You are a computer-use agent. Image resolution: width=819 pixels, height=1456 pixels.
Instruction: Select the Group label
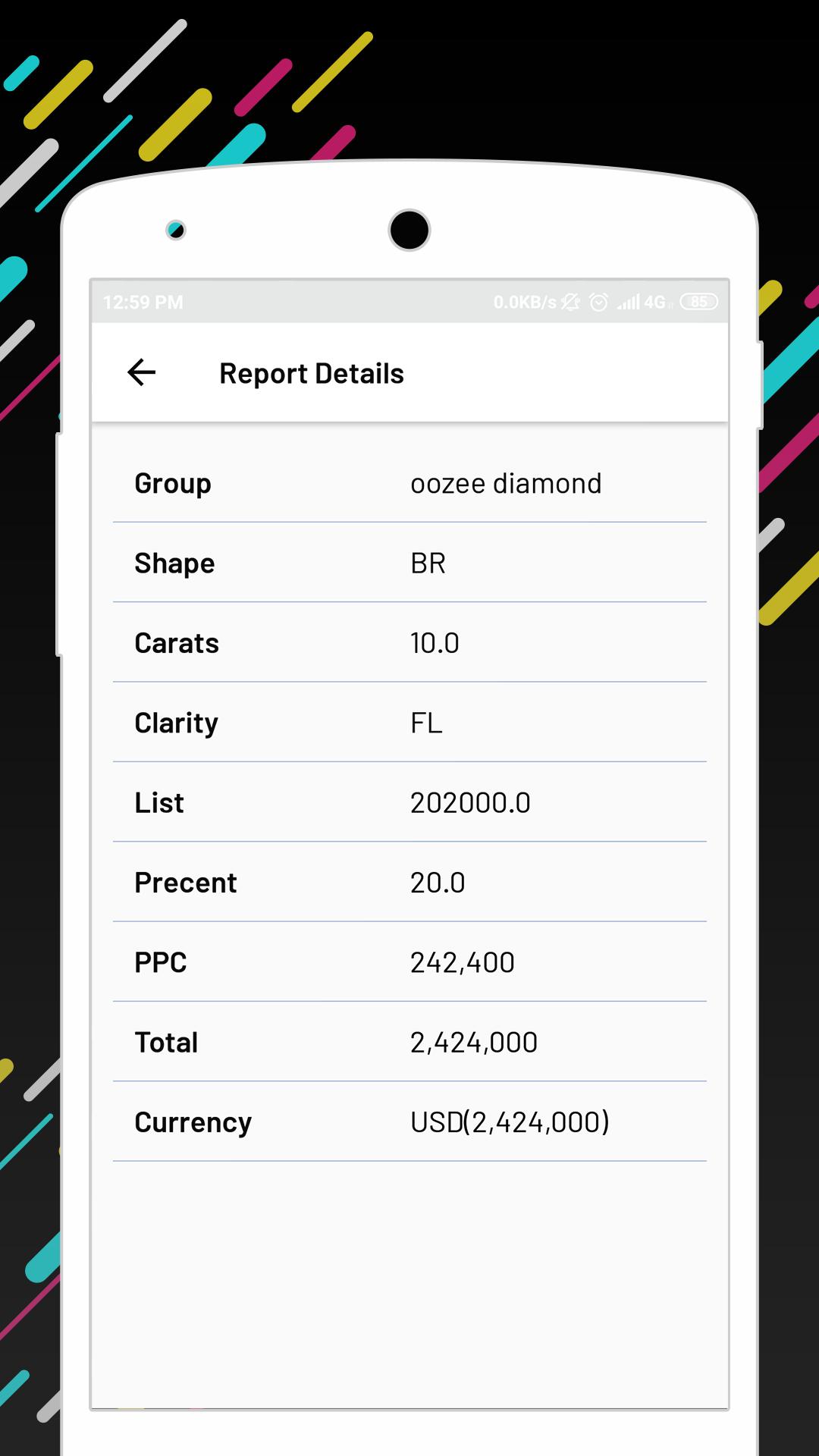pos(173,484)
